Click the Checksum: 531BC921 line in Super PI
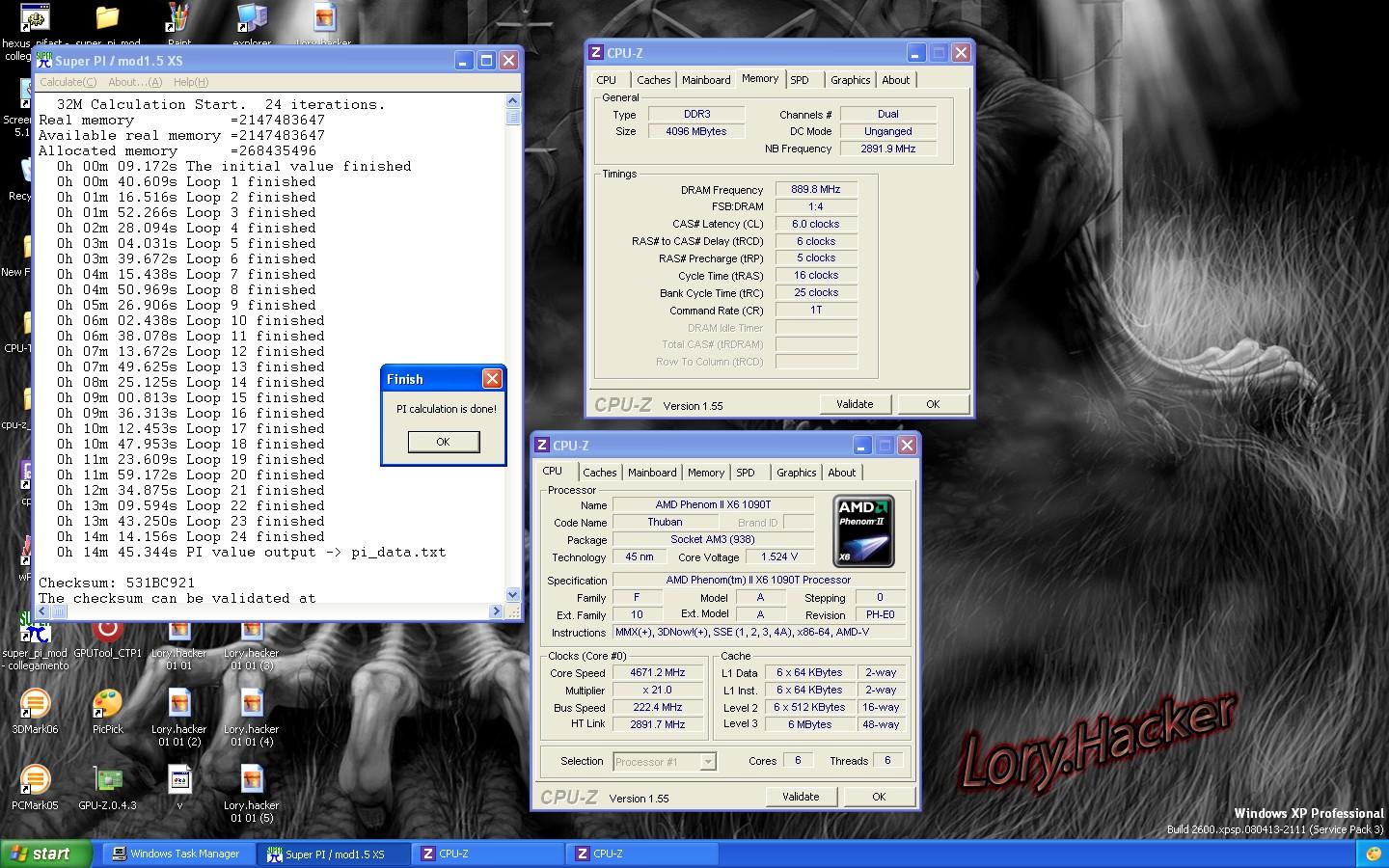This screenshot has width=1389, height=868. click(x=117, y=583)
